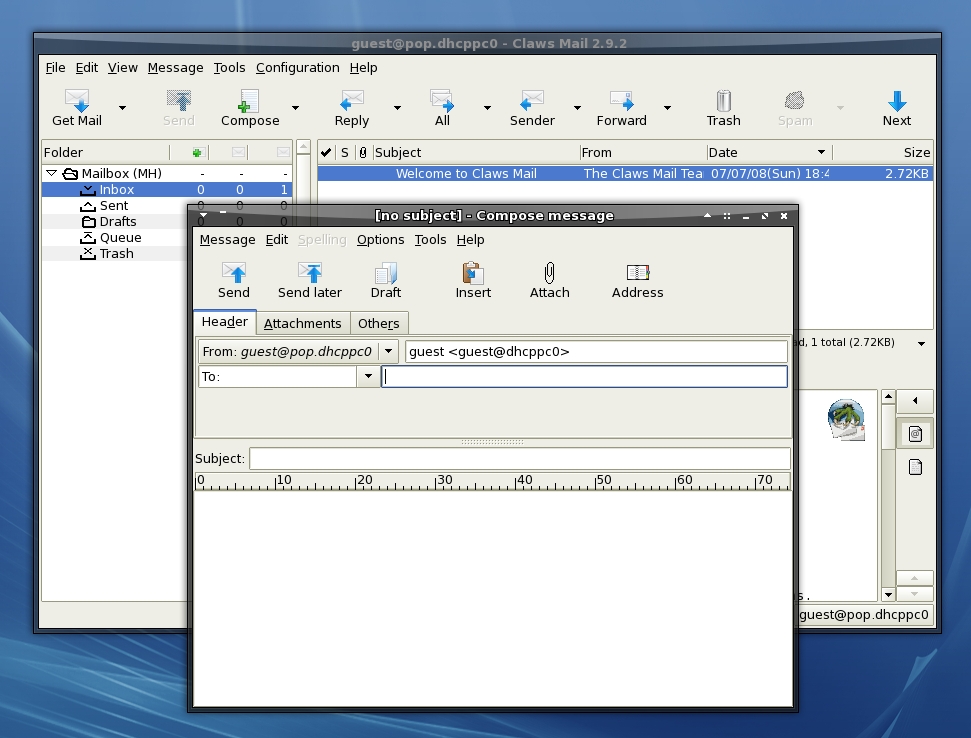
Task: Click the Attach paperclip icon
Action: 549,272
